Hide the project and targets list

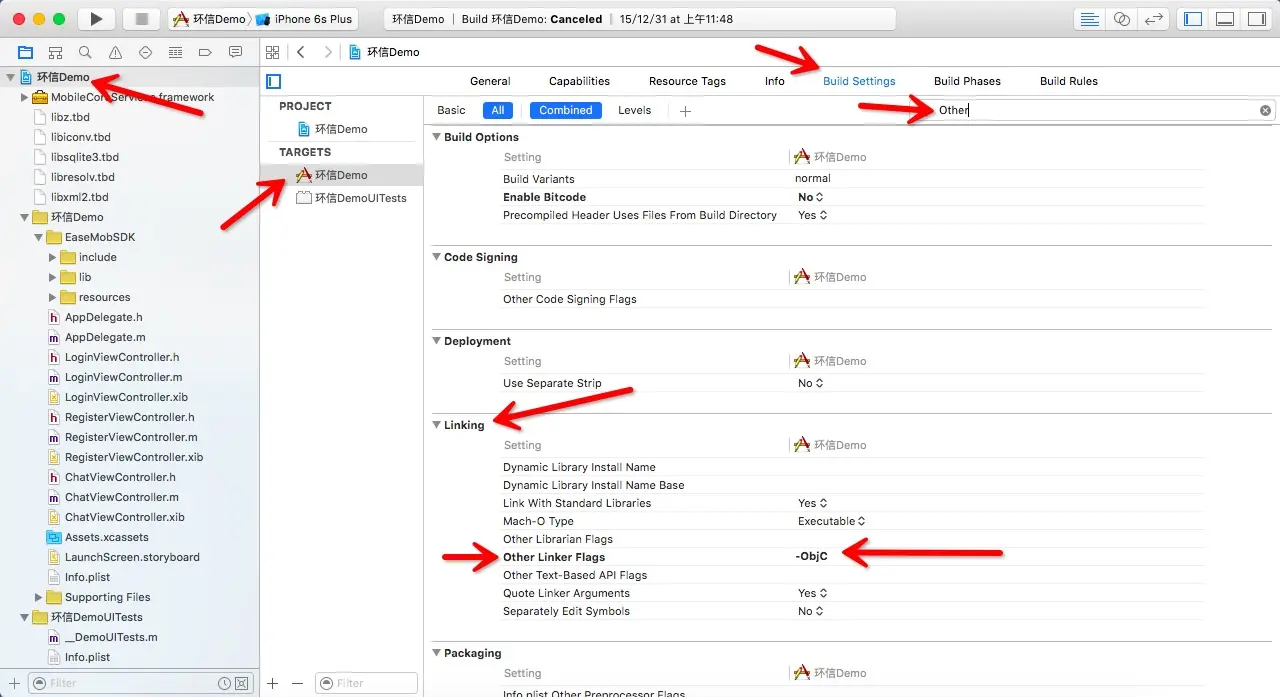(x=274, y=81)
